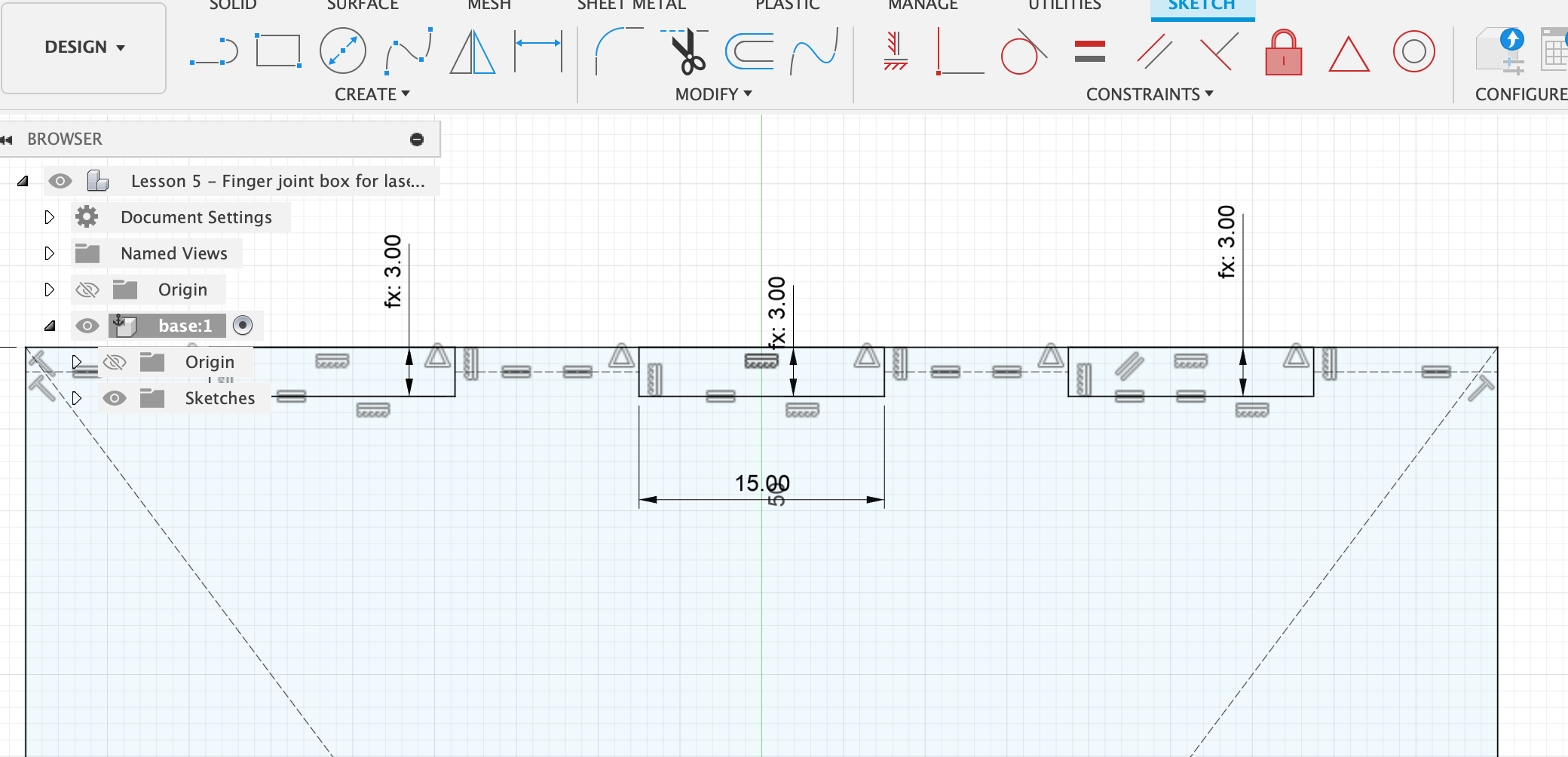The width and height of the screenshot is (1568, 757).
Task: Switch to the SKETCH tab
Action: pos(1202,6)
